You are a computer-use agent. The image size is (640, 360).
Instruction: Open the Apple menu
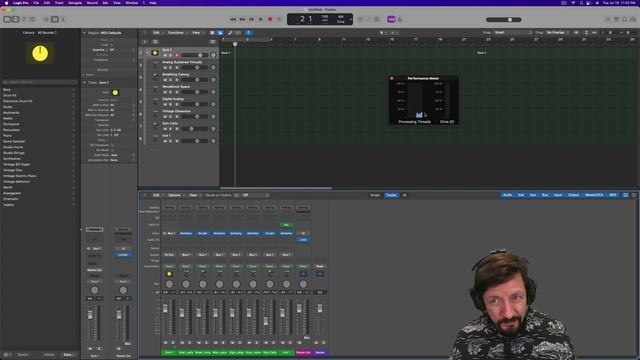click(x=6, y=3)
